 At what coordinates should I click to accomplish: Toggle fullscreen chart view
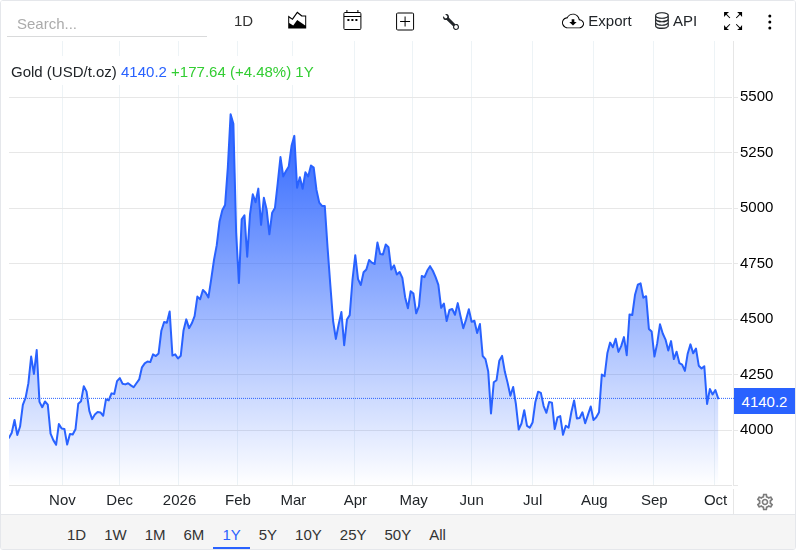tap(733, 21)
